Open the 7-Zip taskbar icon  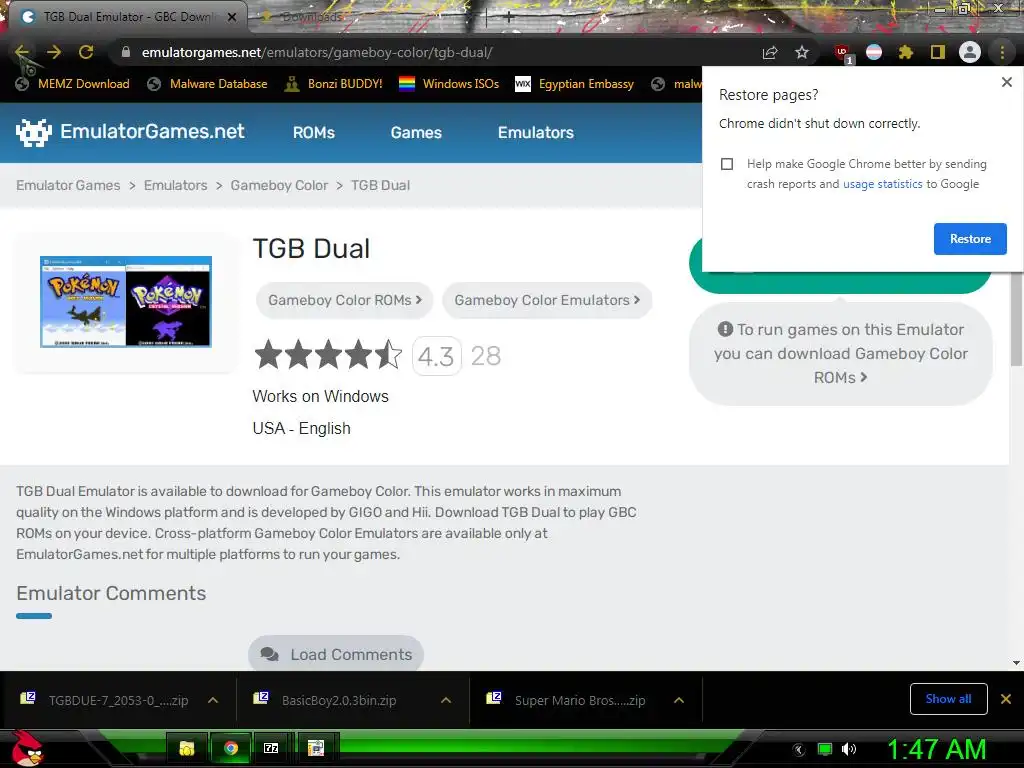pos(271,748)
